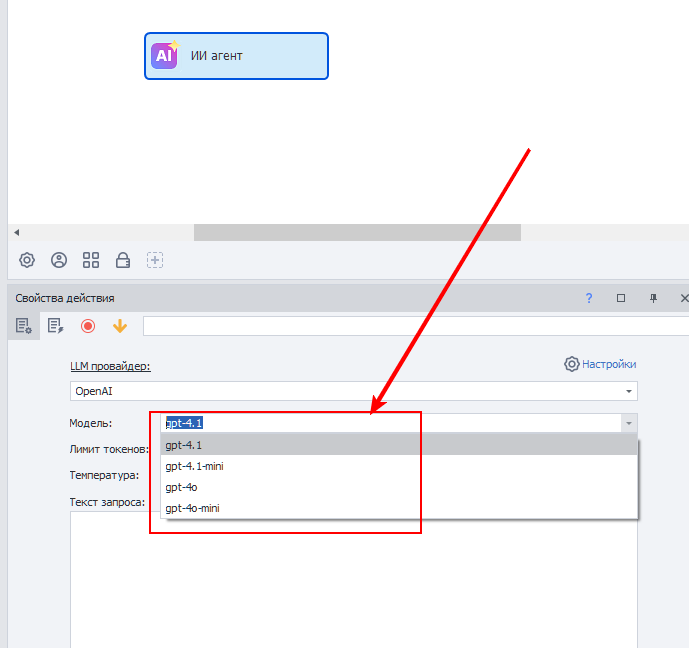Choose gpt-4o-mini from the model list
This screenshot has height=648, width=689.
[x=399, y=508]
